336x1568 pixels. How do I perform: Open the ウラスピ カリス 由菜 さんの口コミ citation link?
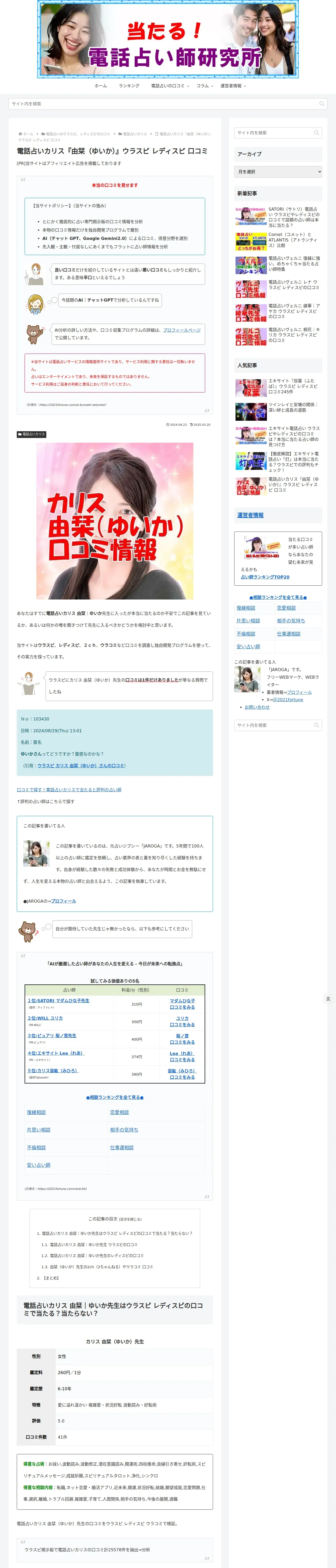click(x=81, y=766)
